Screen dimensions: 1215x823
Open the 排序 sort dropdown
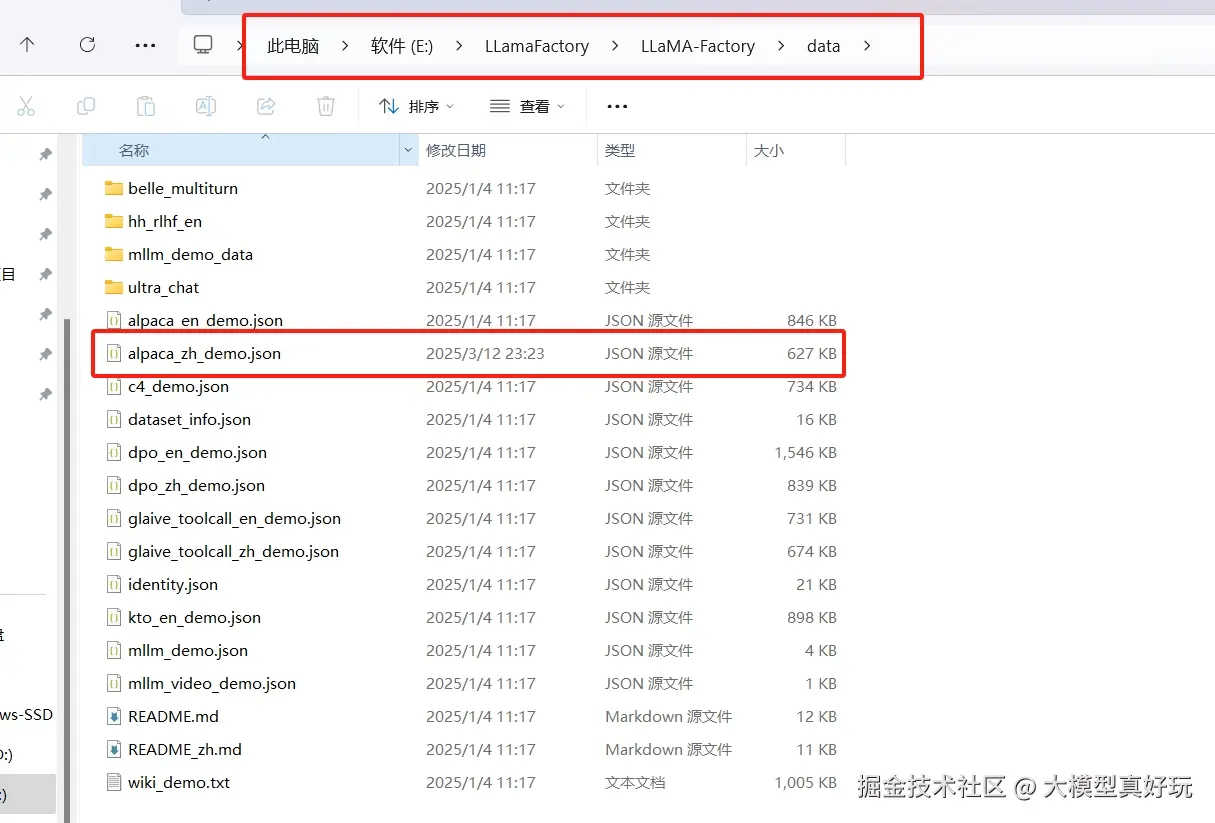pos(416,106)
